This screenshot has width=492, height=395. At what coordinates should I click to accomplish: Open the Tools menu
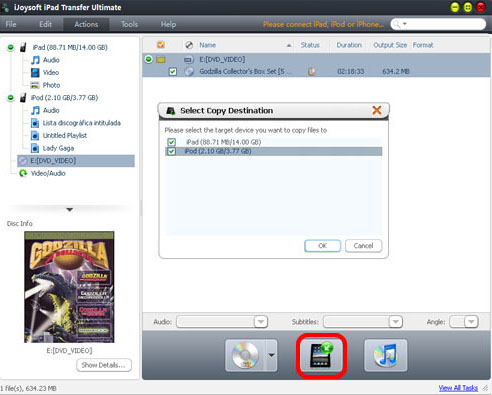(129, 24)
